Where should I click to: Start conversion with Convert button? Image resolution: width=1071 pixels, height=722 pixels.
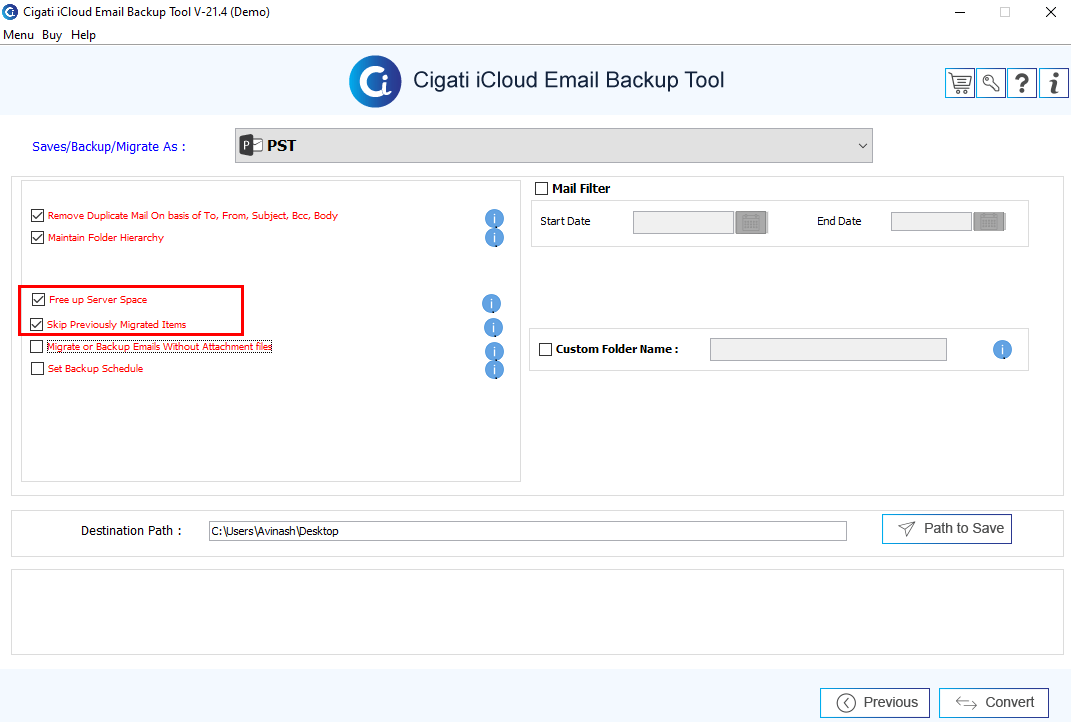pyautogui.click(x=994, y=703)
